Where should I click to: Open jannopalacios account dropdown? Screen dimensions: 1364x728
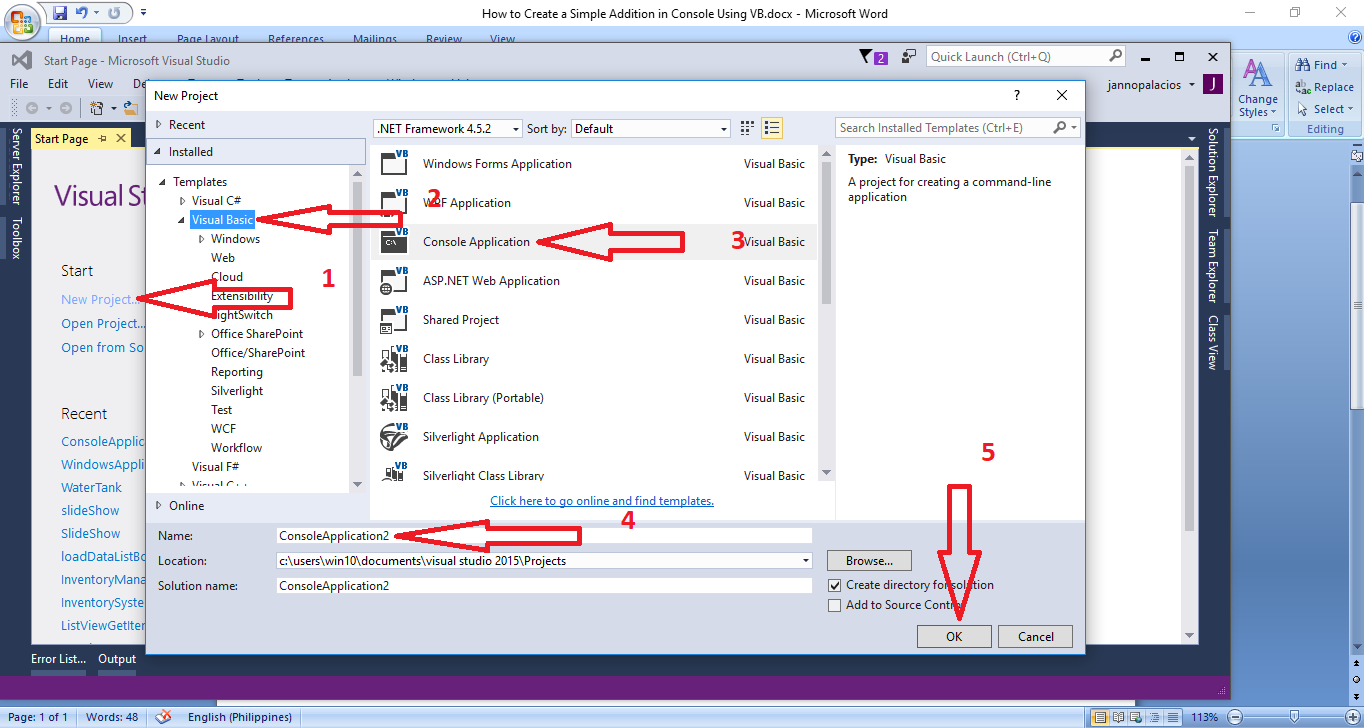(x=1151, y=85)
